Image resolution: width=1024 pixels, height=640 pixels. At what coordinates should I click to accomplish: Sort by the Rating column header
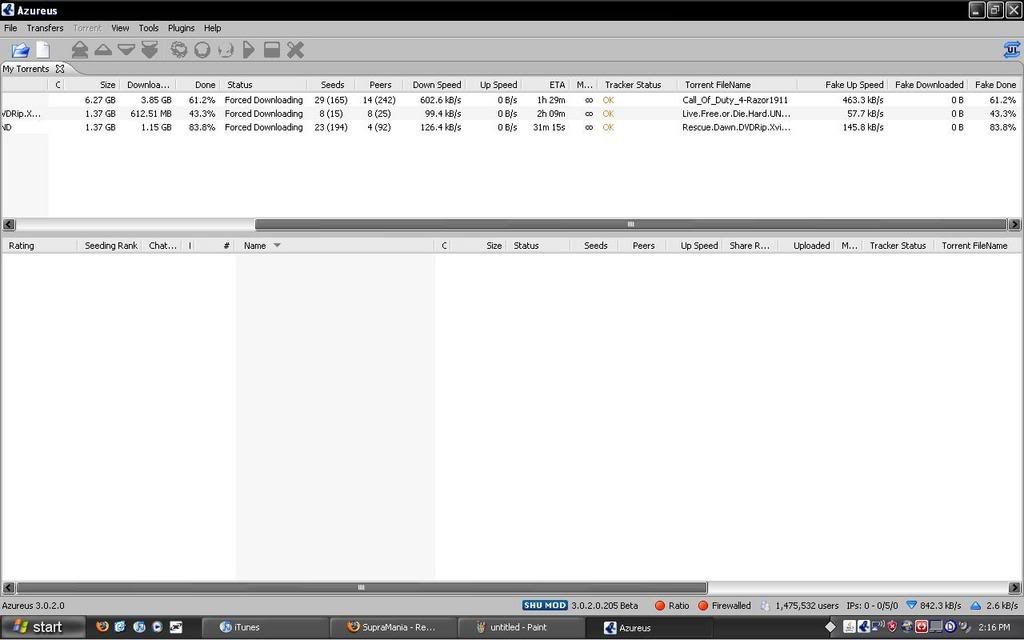[x=21, y=246]
